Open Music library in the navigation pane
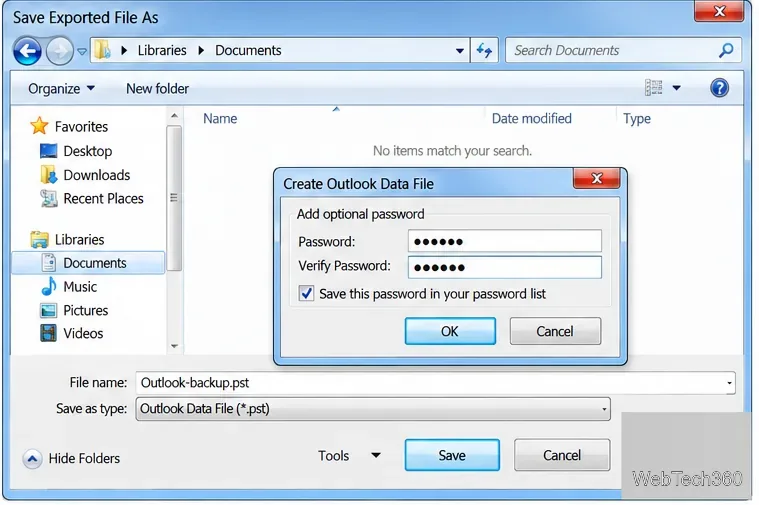This screenshot has width=759, height=505. click(69, 287)
